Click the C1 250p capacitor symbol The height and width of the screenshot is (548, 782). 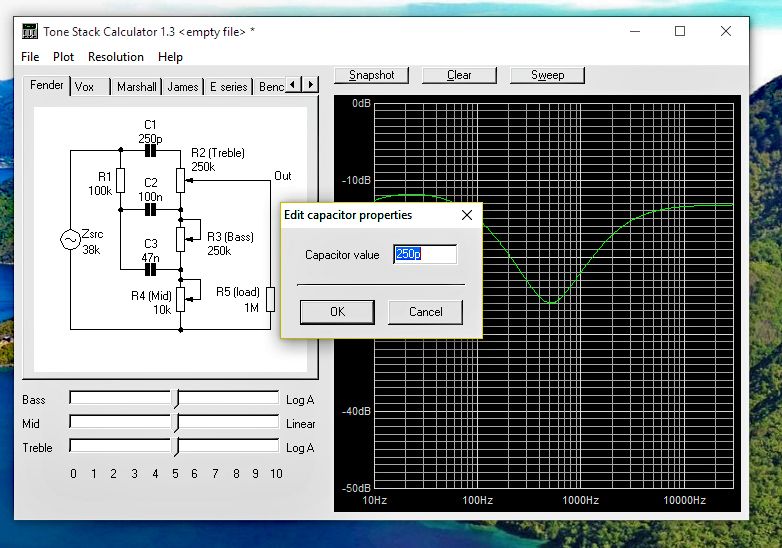point(151,151)
